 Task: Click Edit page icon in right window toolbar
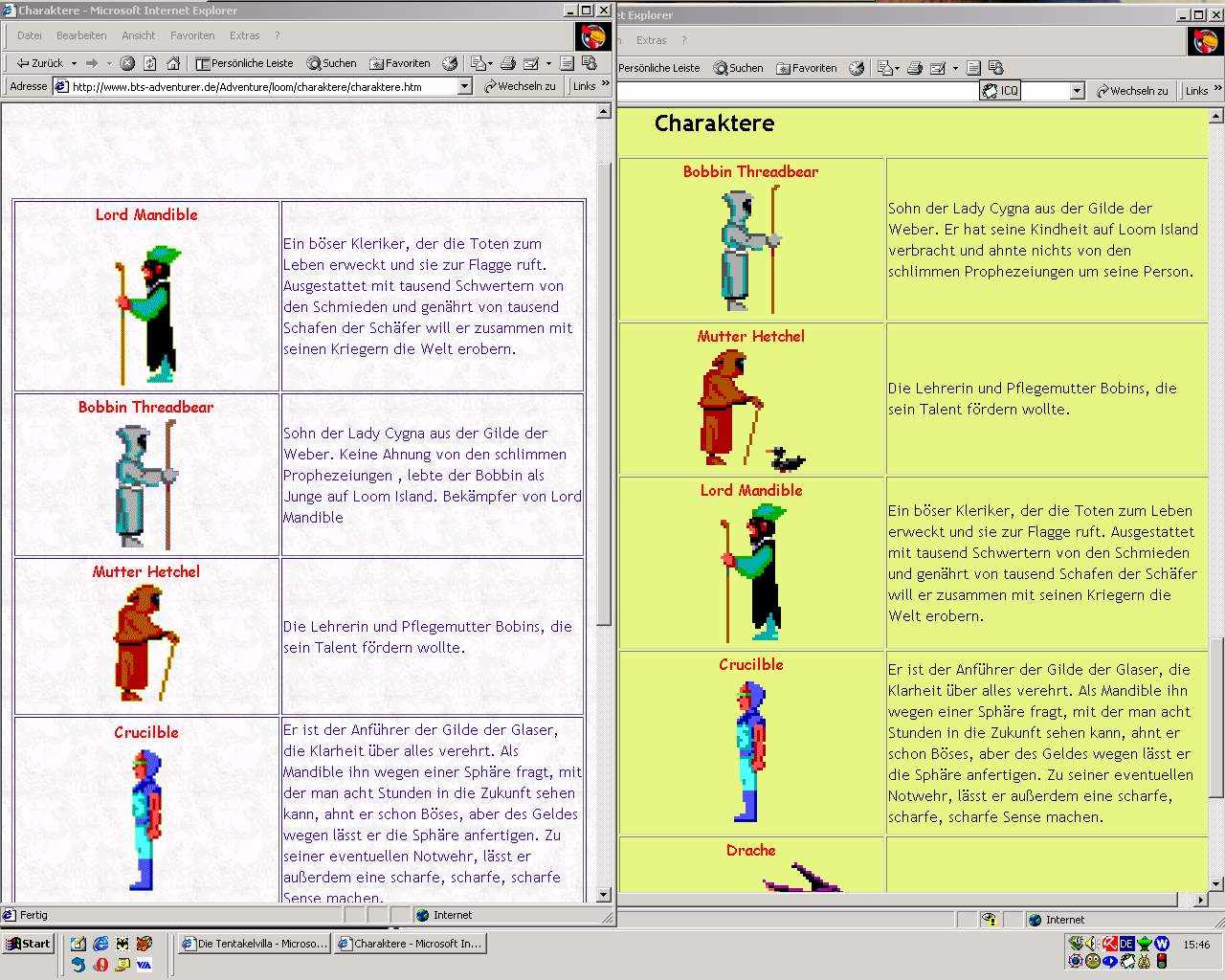coord(938,68)
